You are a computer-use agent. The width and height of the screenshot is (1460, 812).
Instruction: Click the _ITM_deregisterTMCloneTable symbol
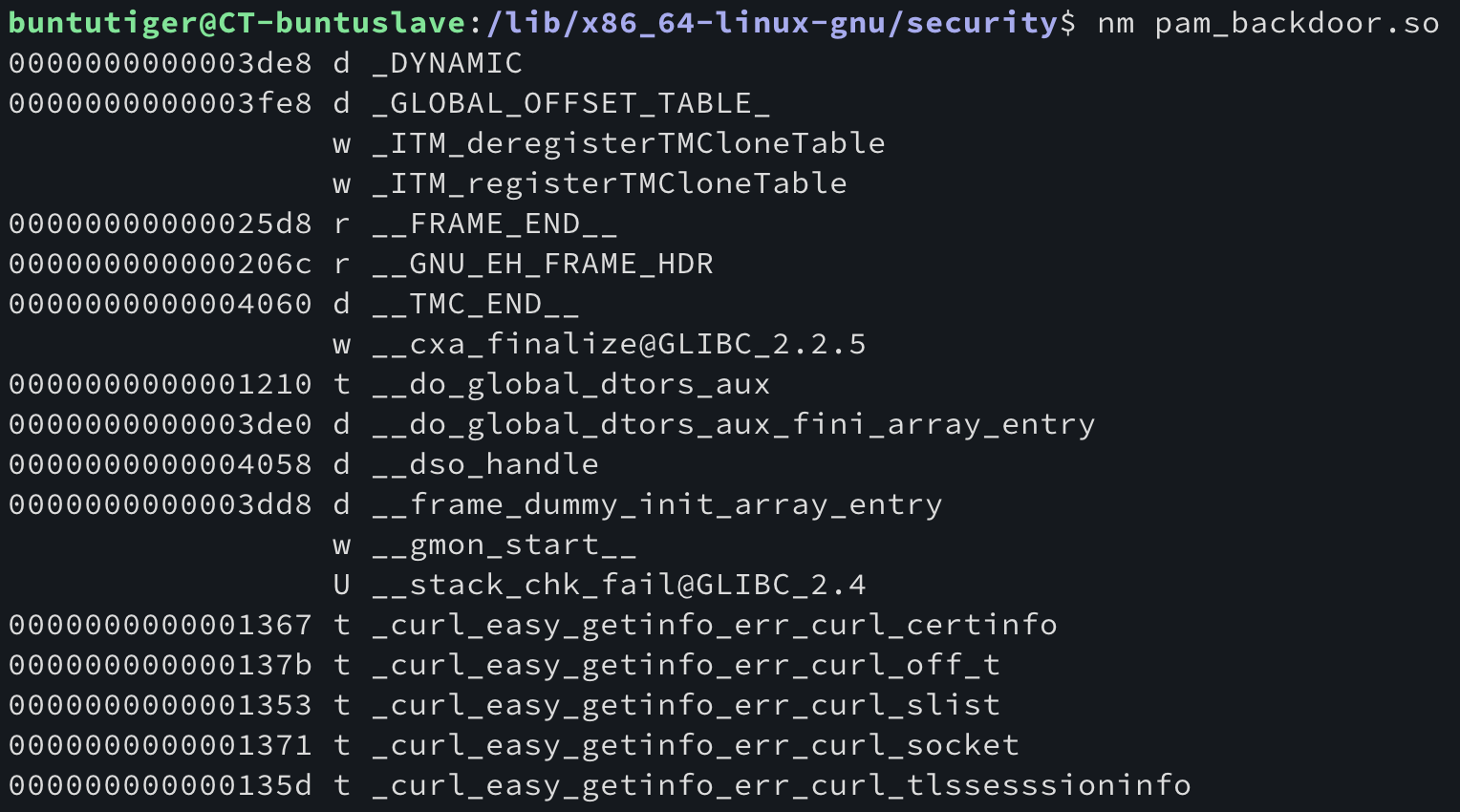coord(628,143)
